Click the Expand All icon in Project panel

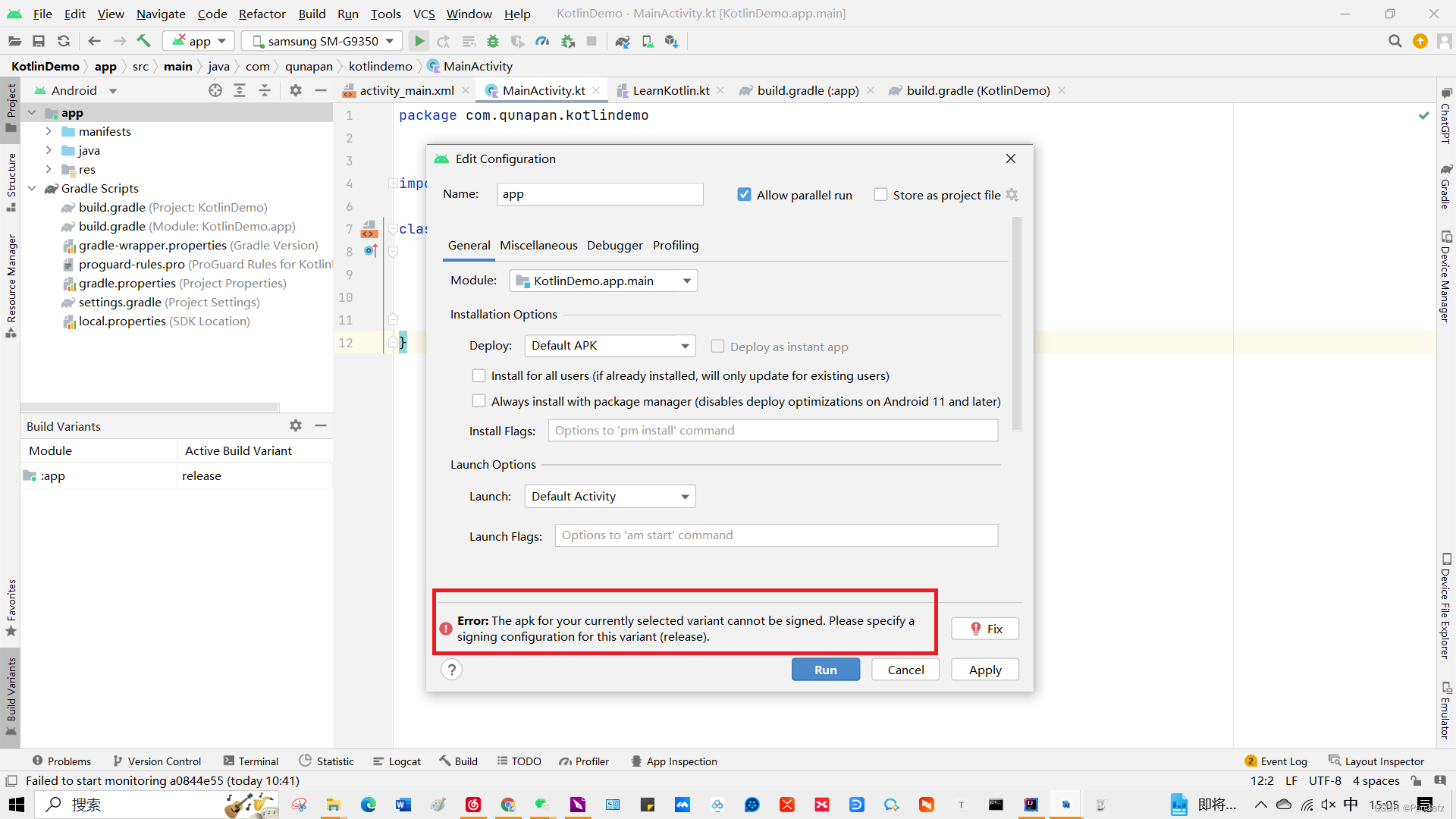point(240,90)
